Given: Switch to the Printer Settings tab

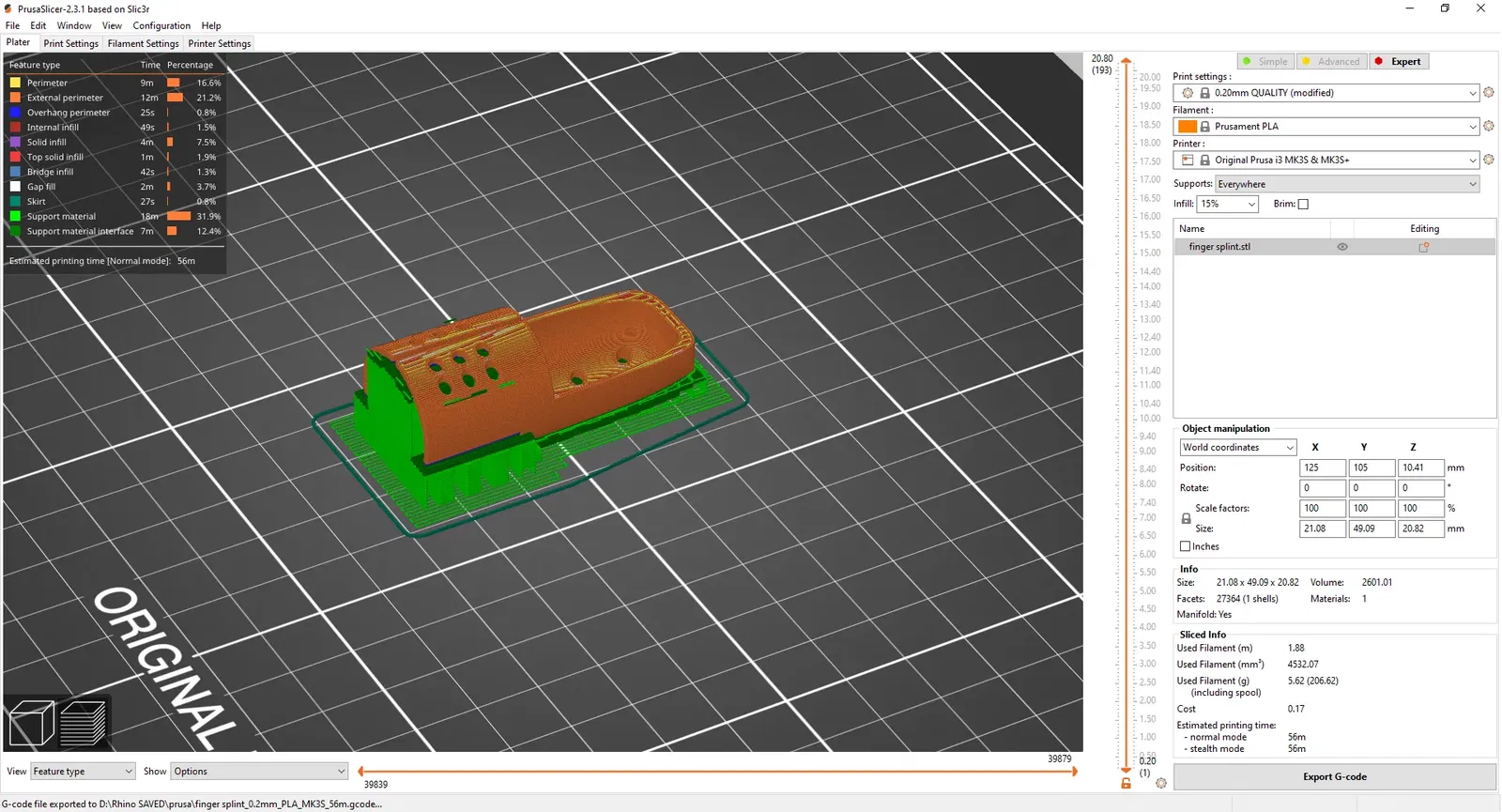Looking at the screenshot, I should (220, 43).
